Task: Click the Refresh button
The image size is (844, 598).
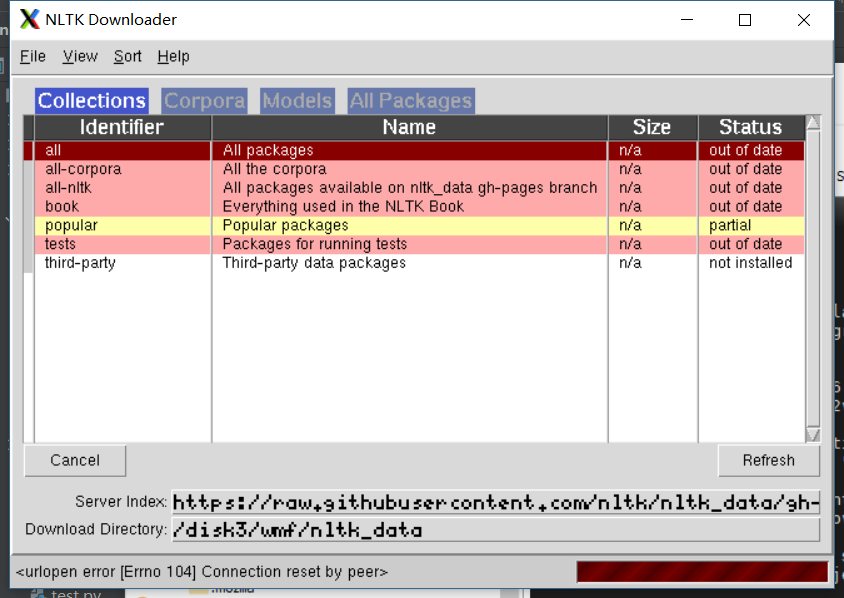Action: [769, 461]
